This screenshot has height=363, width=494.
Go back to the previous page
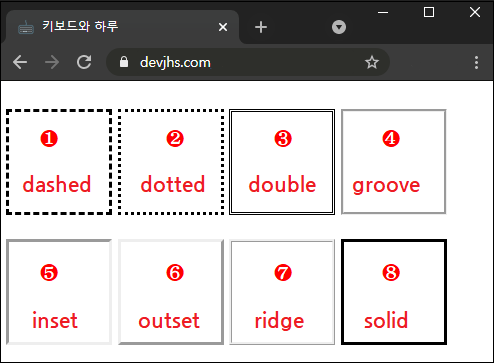pyautogui.click(x=20, y=62)
